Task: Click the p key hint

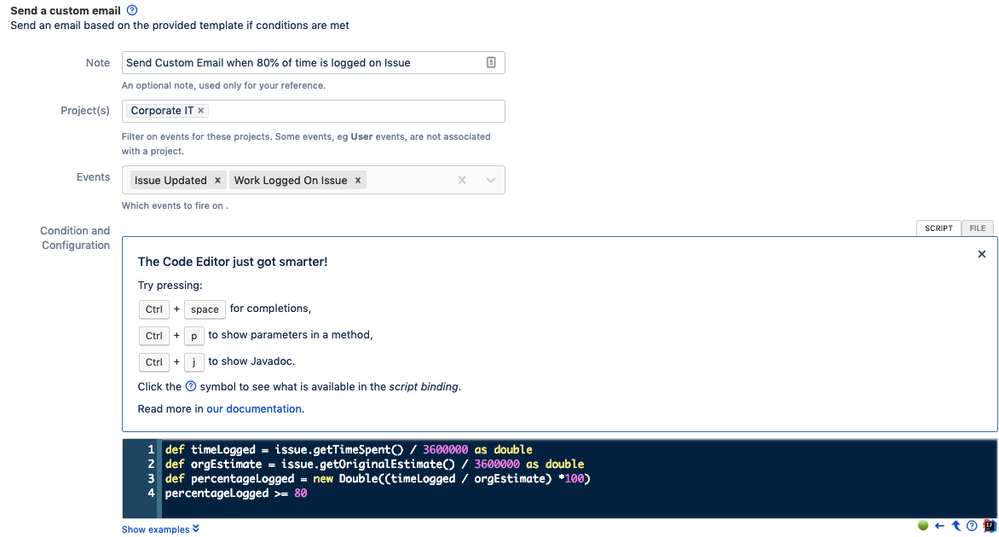Action: pyautogui.click(x=194, y=336)
